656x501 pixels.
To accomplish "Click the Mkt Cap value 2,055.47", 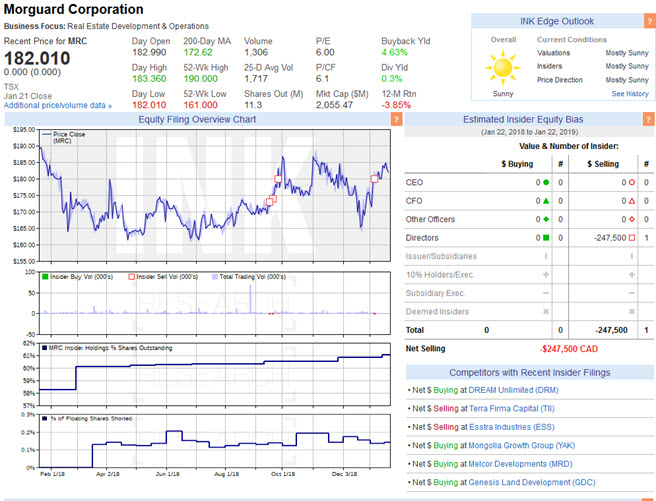I will coord(334,105).
